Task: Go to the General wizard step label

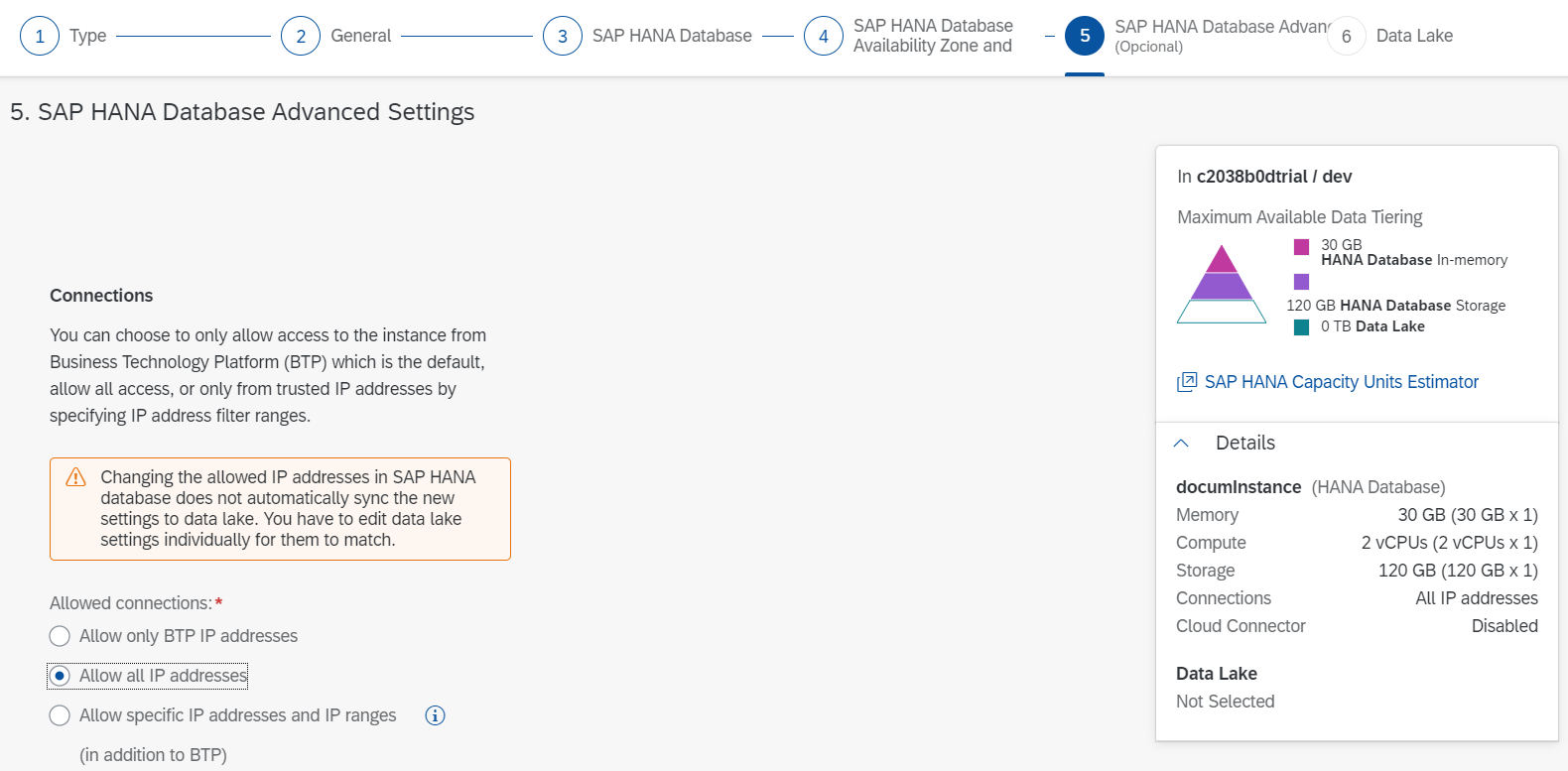Action: pyautogui.click(x=361, y=36)
